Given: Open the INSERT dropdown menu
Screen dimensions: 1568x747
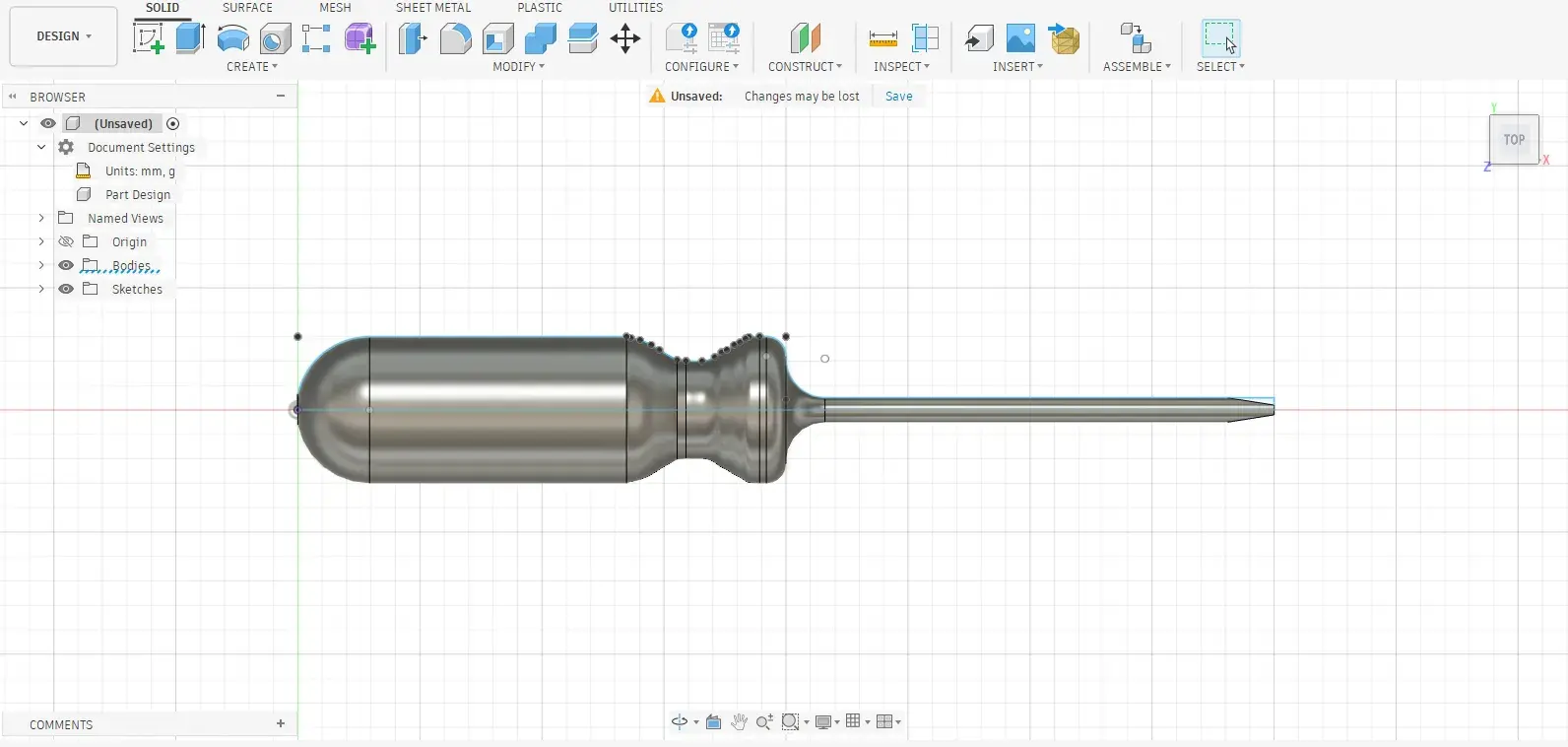Looking at the screenshot, I should [x=1017, y=67].
